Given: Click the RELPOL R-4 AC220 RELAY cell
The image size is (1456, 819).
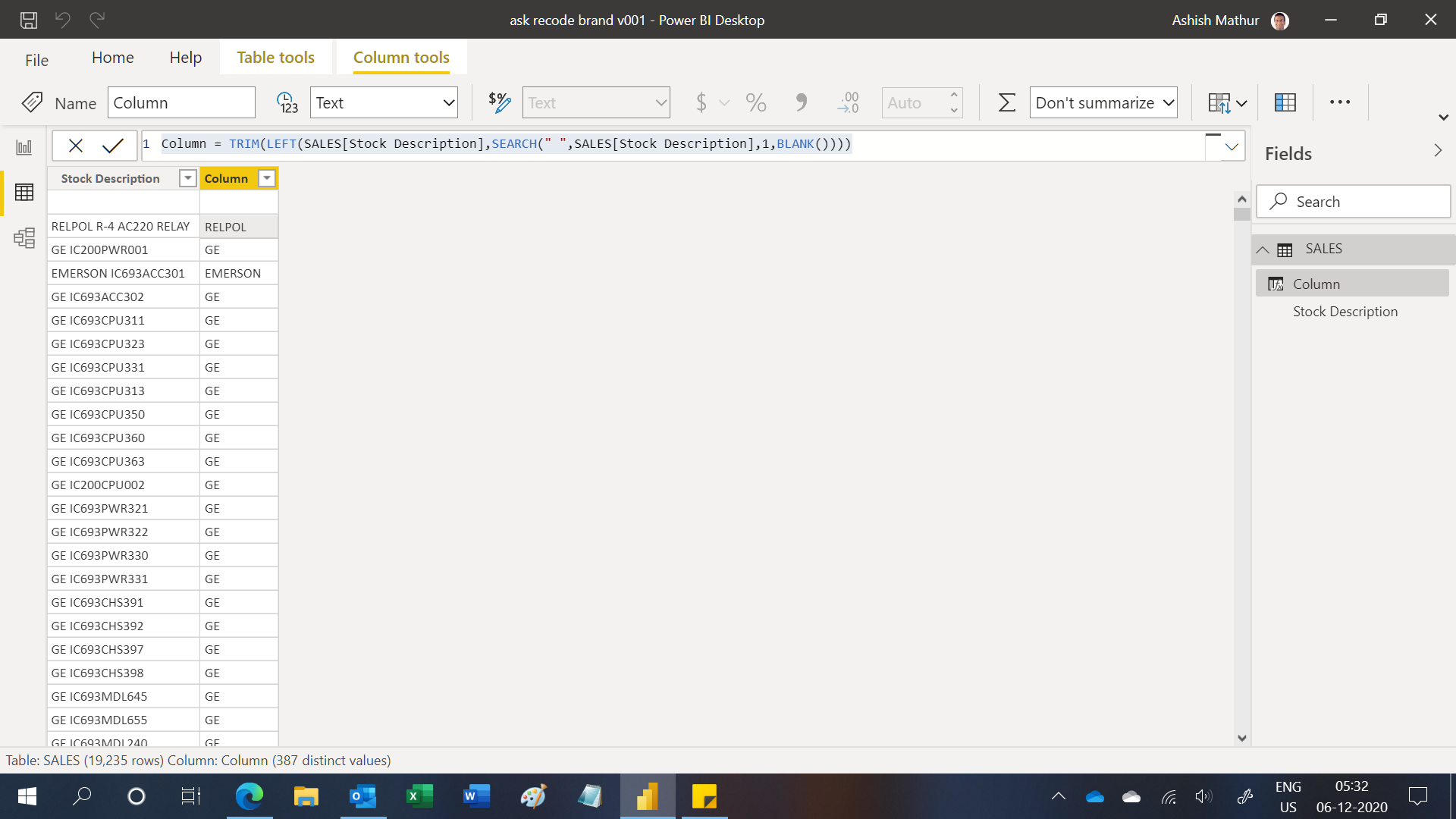Looking at the screenshot, I should (124, 227).
